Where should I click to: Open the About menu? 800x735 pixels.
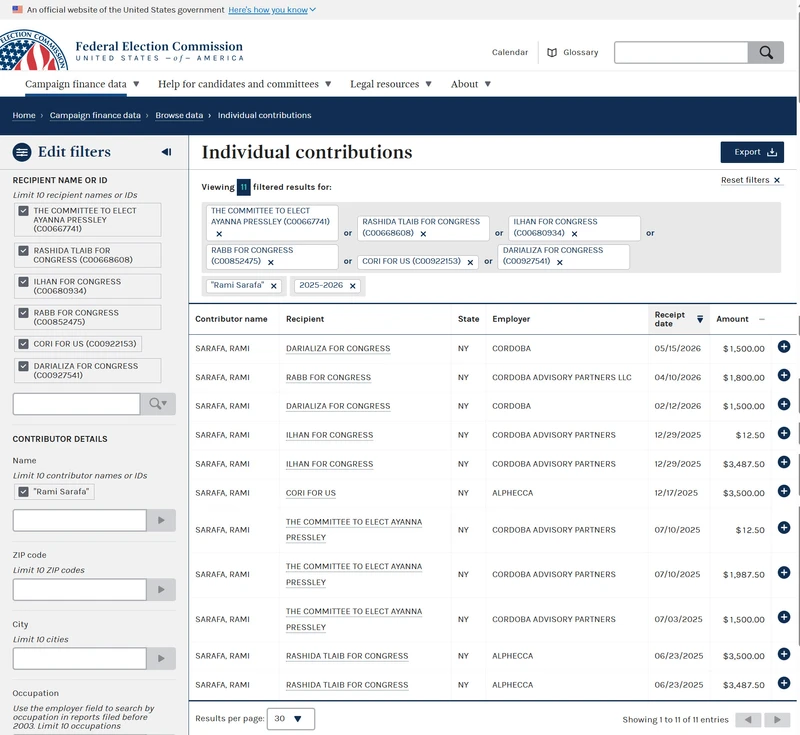[470, 84]
